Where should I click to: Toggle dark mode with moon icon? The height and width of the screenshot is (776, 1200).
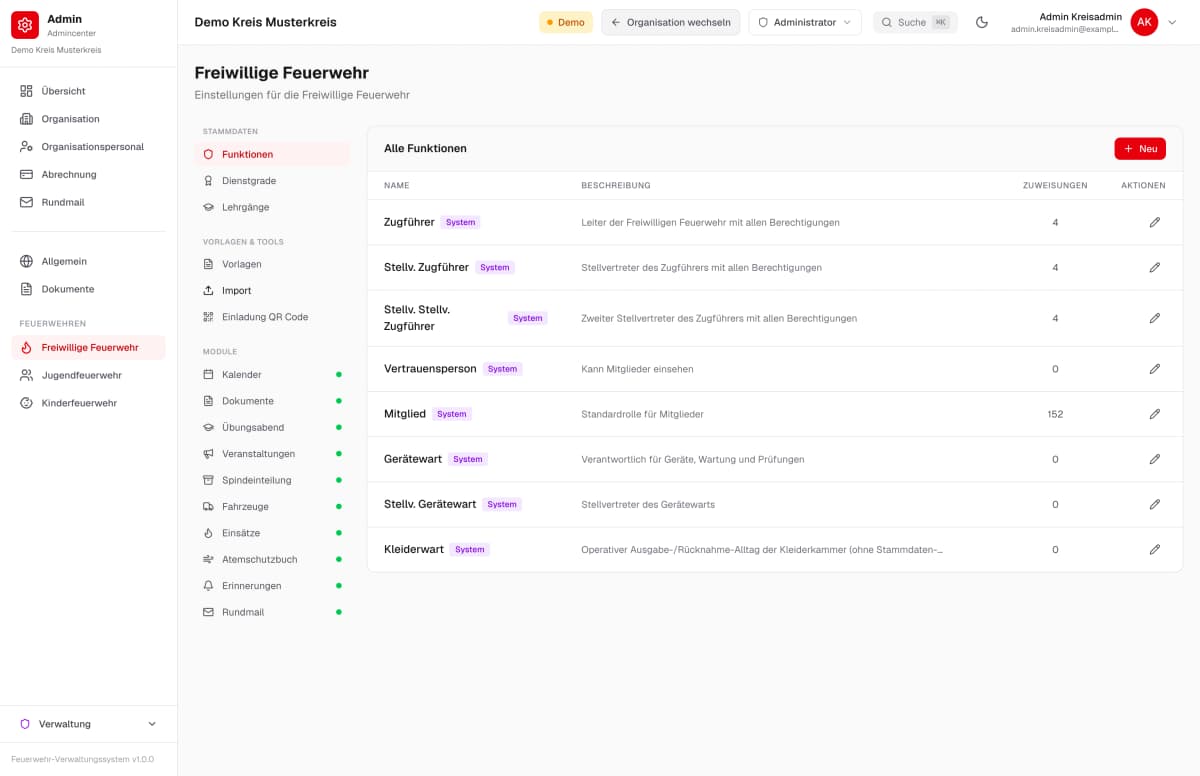[982, 22]
